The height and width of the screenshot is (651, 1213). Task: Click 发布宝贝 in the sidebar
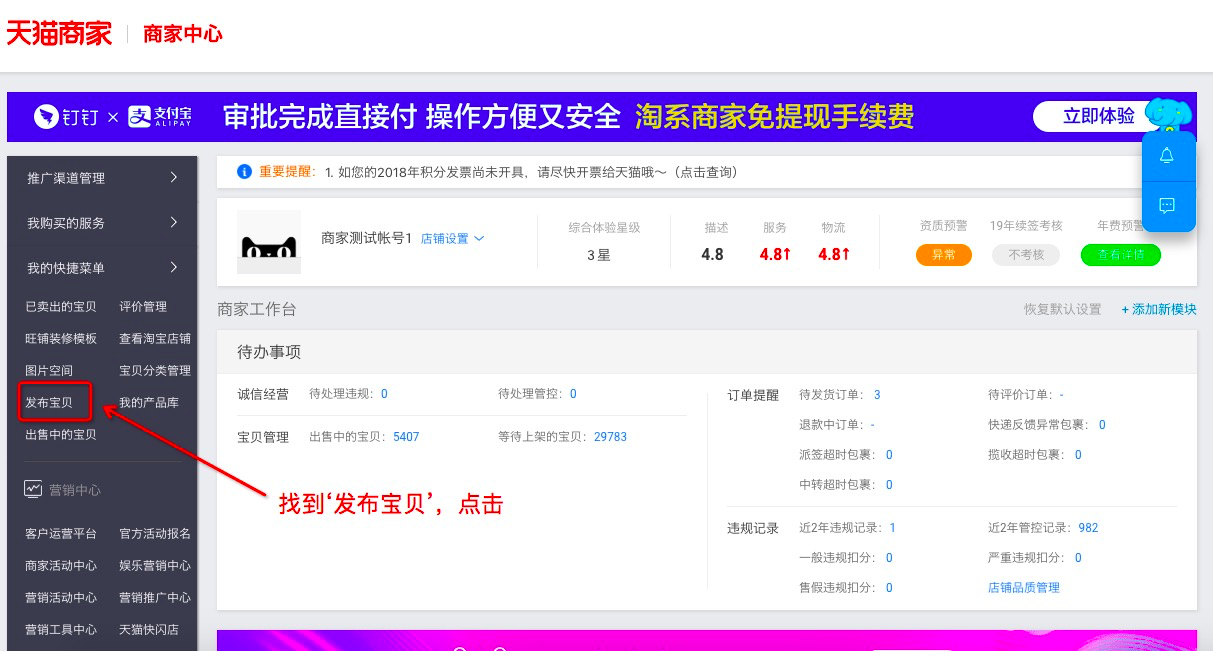(49, 403)
